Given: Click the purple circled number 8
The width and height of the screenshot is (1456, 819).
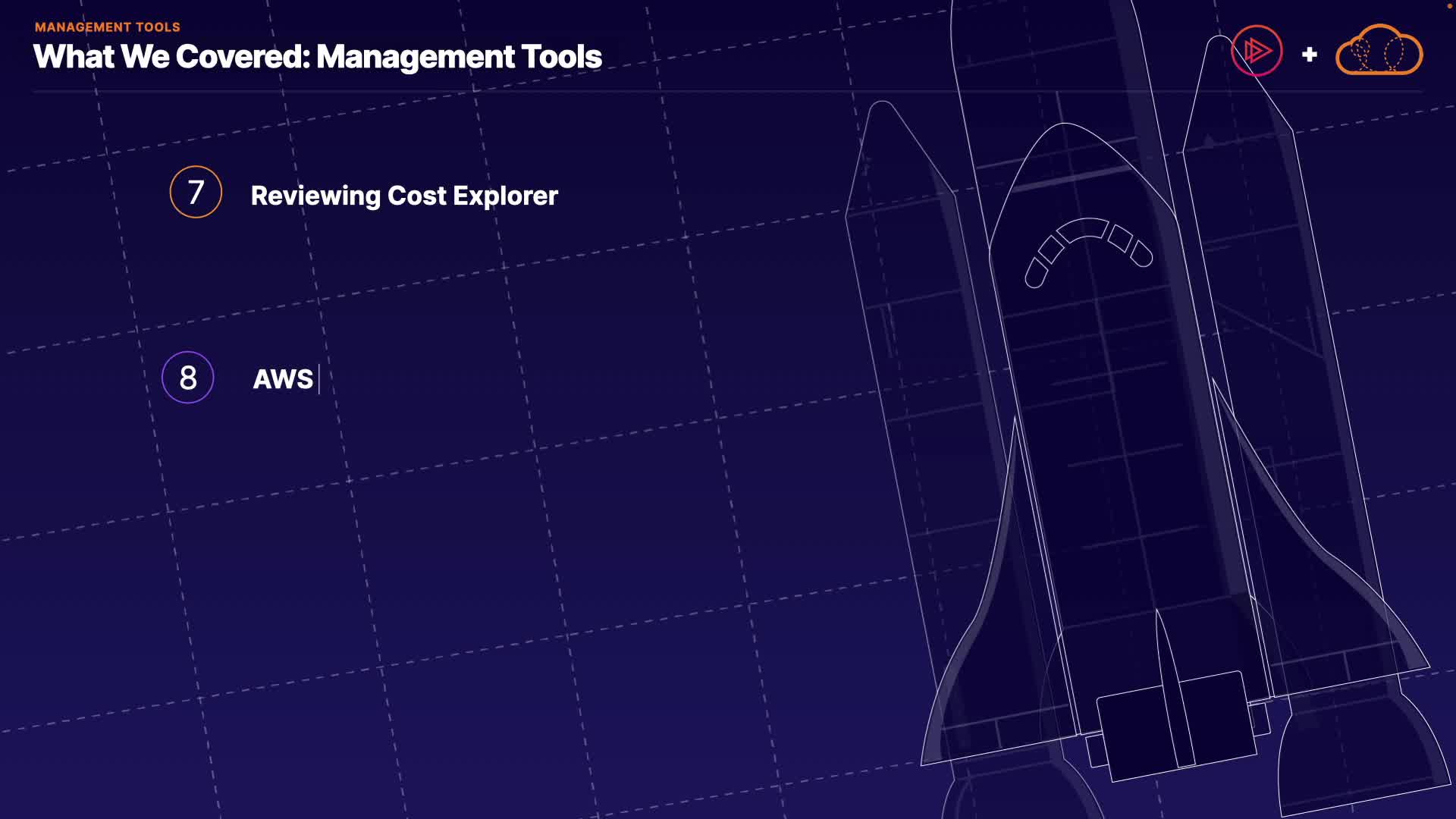Looking at the screenshot, I should [x=188, y=377].
